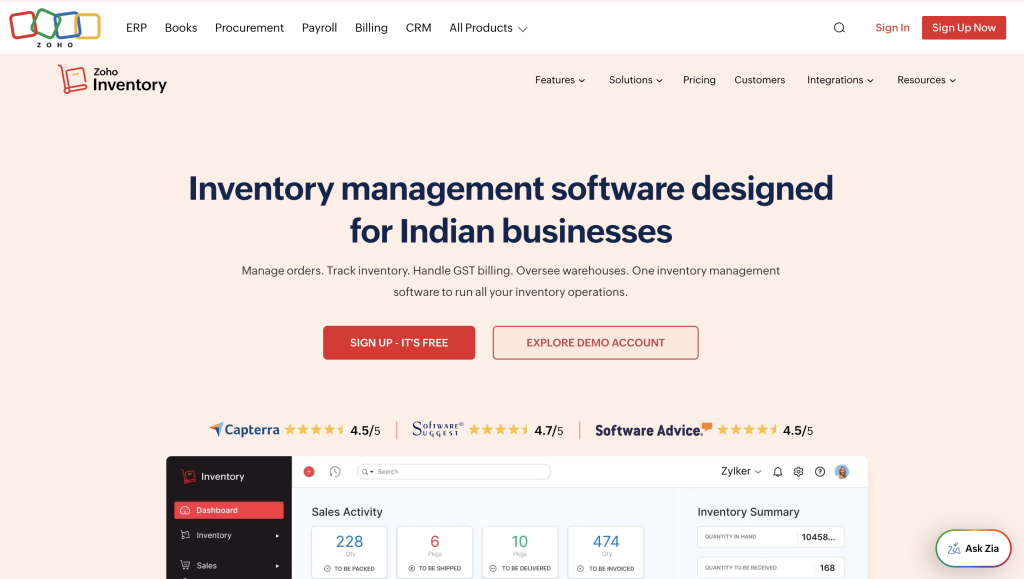Open the search filter dropdown arrow

(372, 472)
